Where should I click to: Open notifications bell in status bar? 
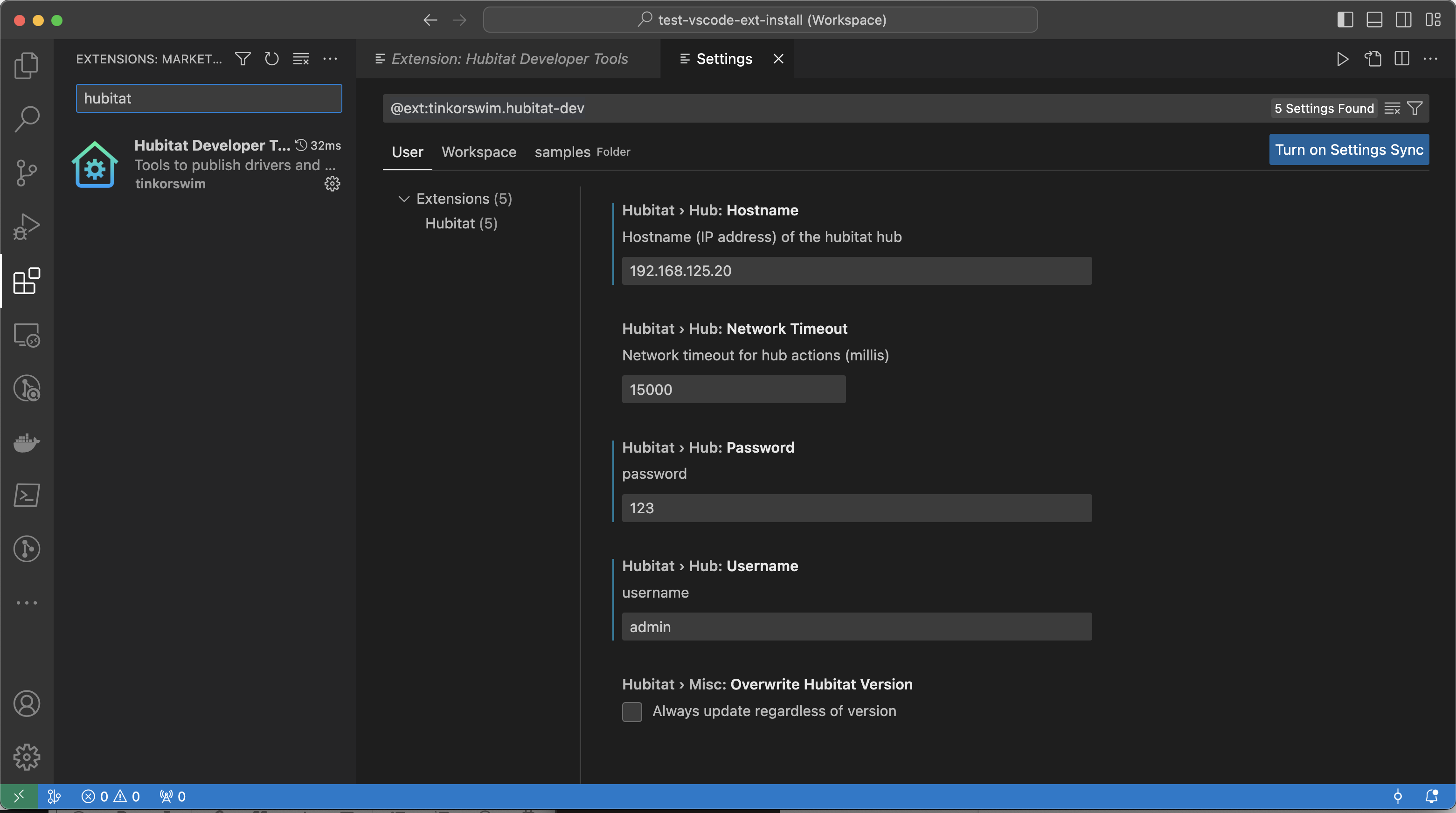click(x=1431, y=796)
